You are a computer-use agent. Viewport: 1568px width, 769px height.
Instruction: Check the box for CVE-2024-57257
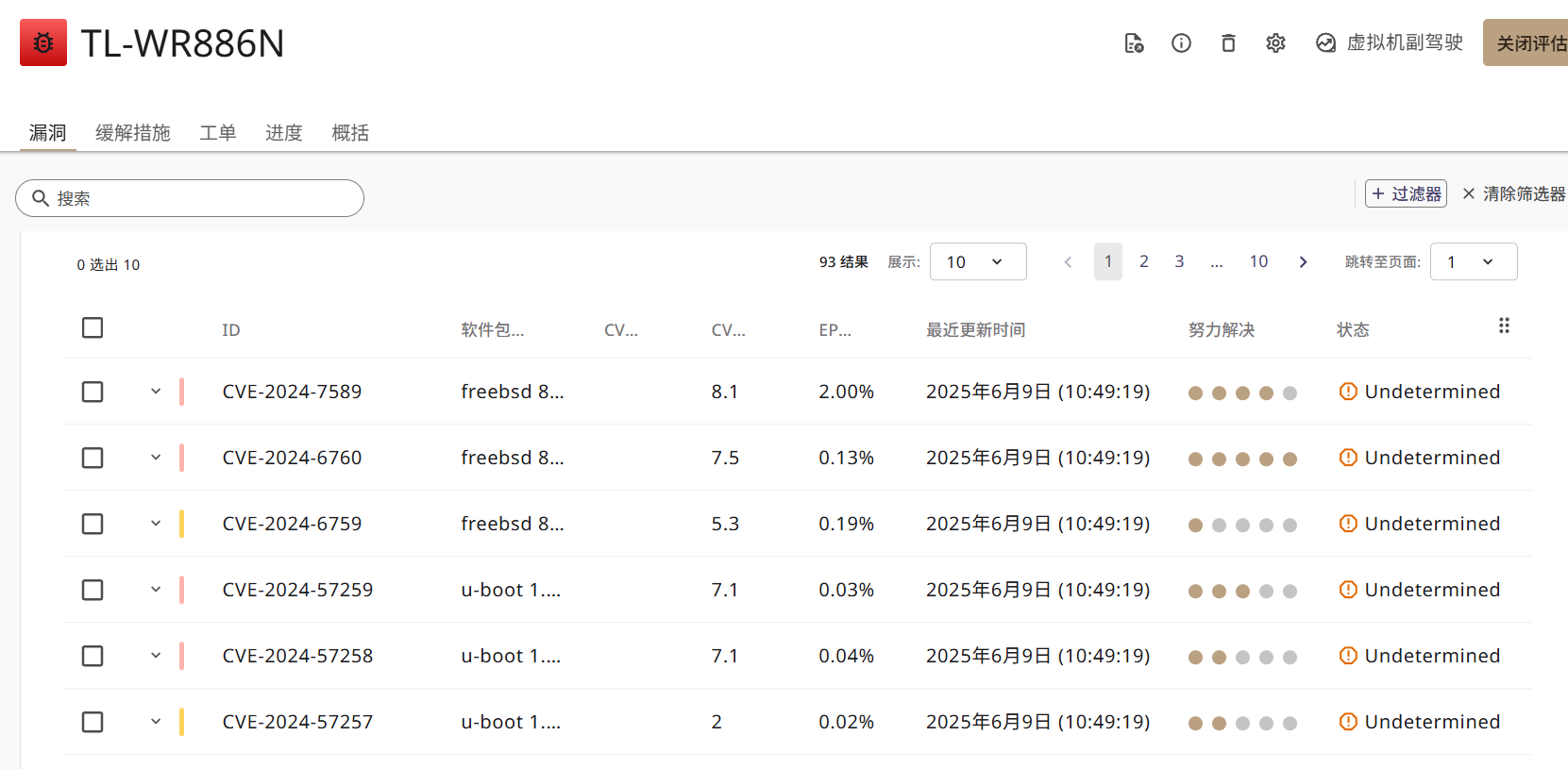click(x=93, y=722)
